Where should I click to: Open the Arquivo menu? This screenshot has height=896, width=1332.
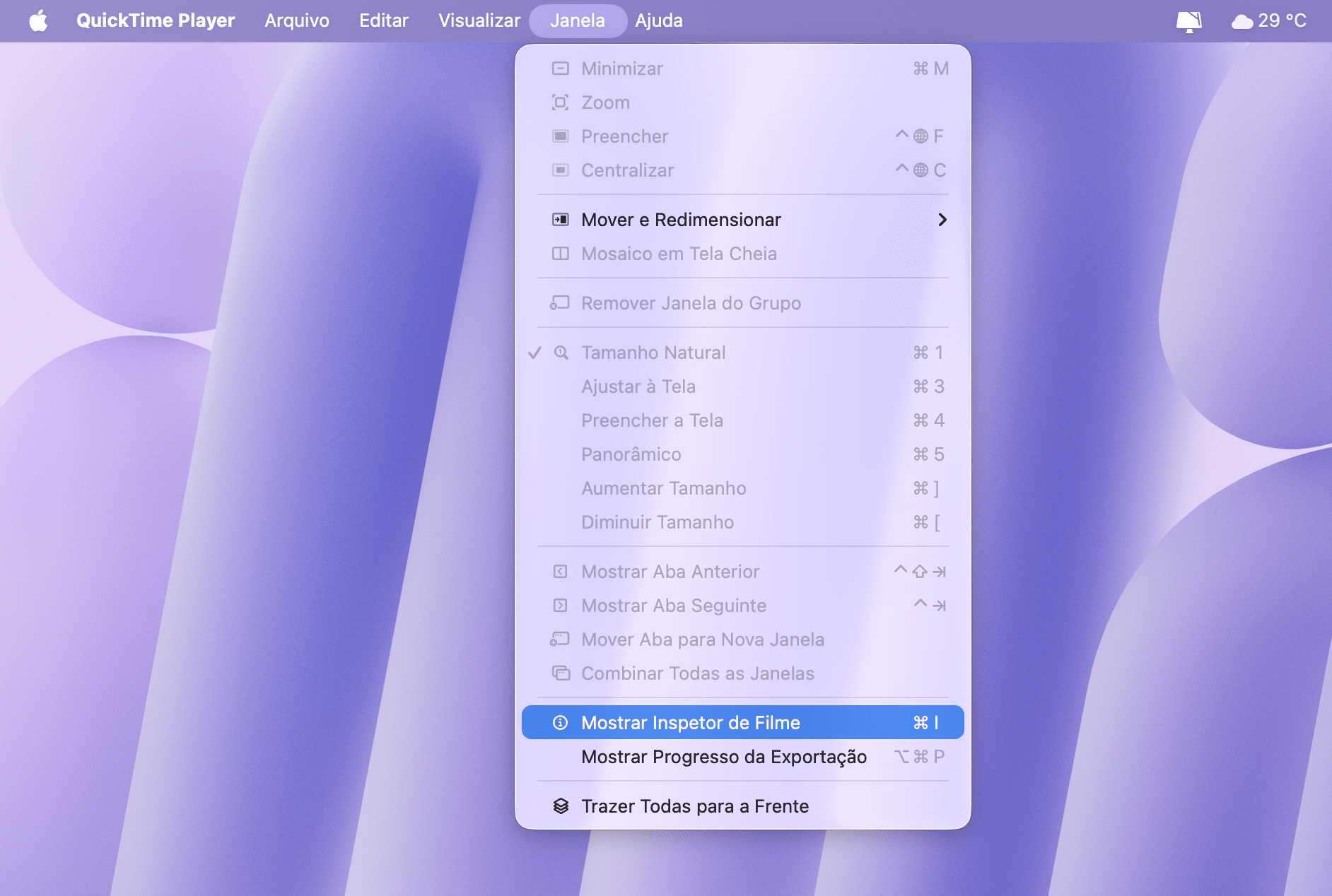tap(296, 20)
